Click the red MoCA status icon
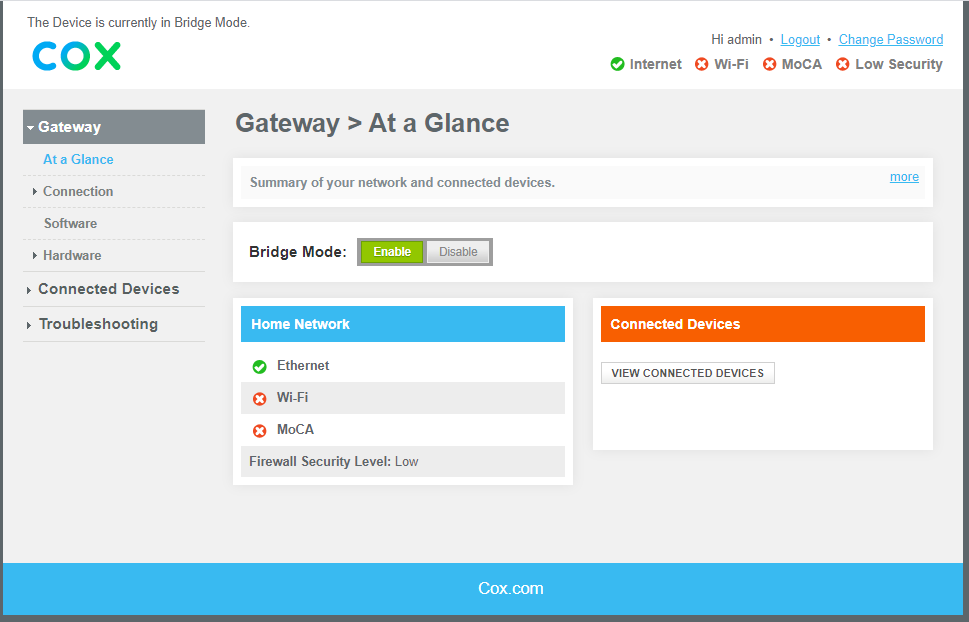Viewport: 969px width, 622px height. click(768, 64)
